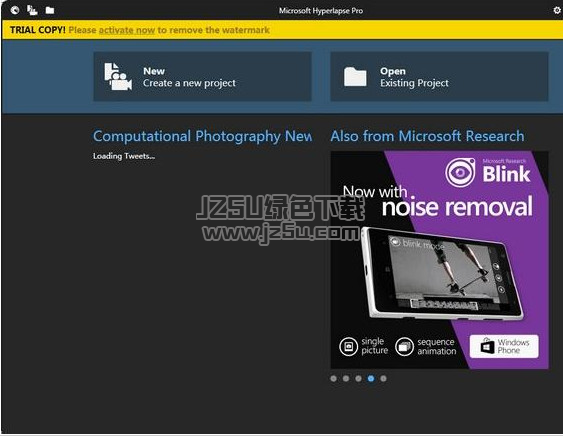Viewport: 563px width, 436px height.
Task: Click the Windows Phone store badge
Action: coord(504,346)
